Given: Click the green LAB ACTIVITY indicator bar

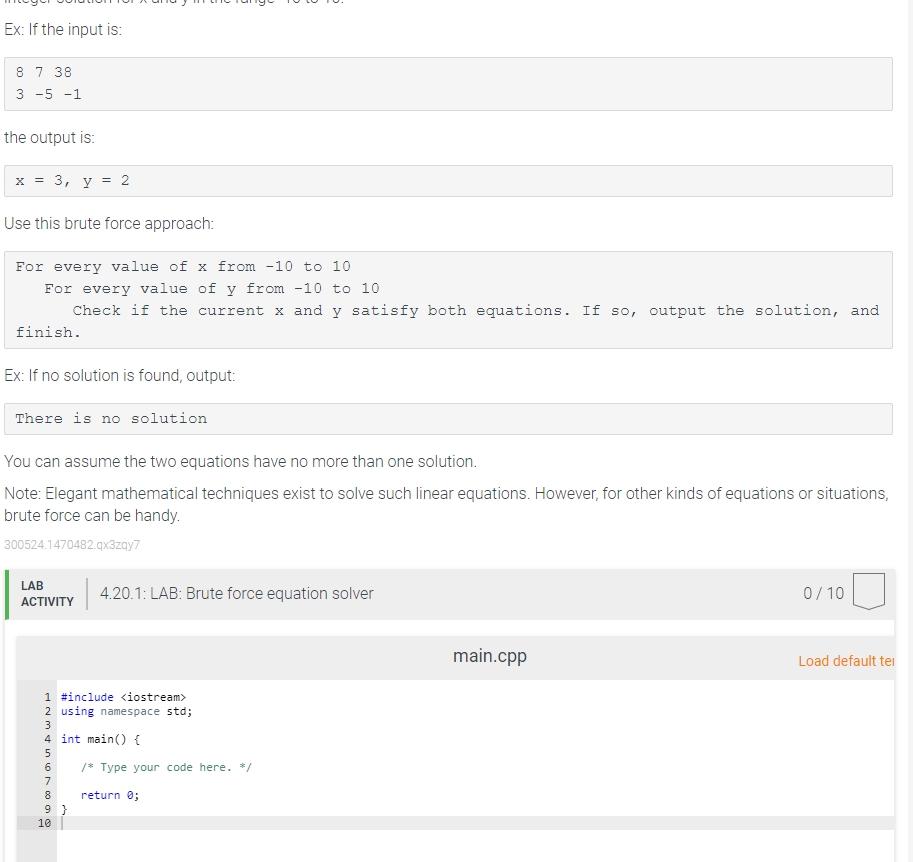Looking at the screenshot, I should pos(8,593).
